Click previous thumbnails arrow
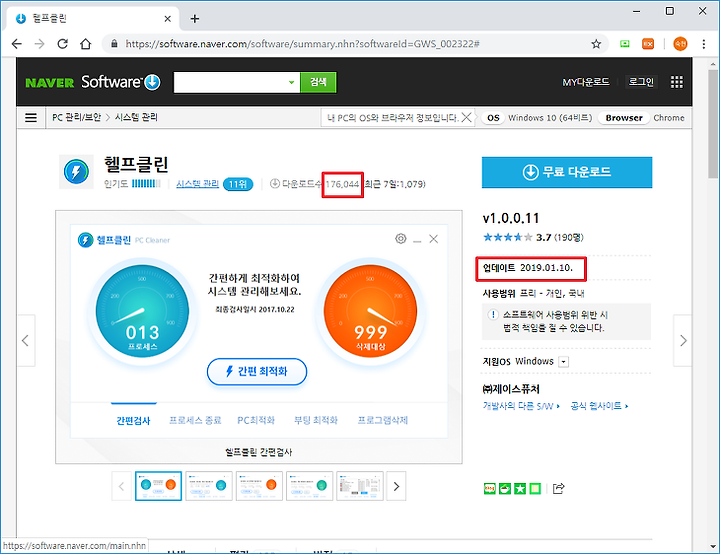Viewport: 720px width, 554px height. point(121,486)
